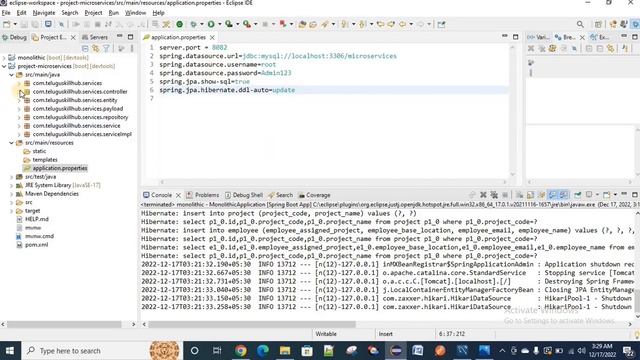Expand the monolithic project node

coord(4,58)
